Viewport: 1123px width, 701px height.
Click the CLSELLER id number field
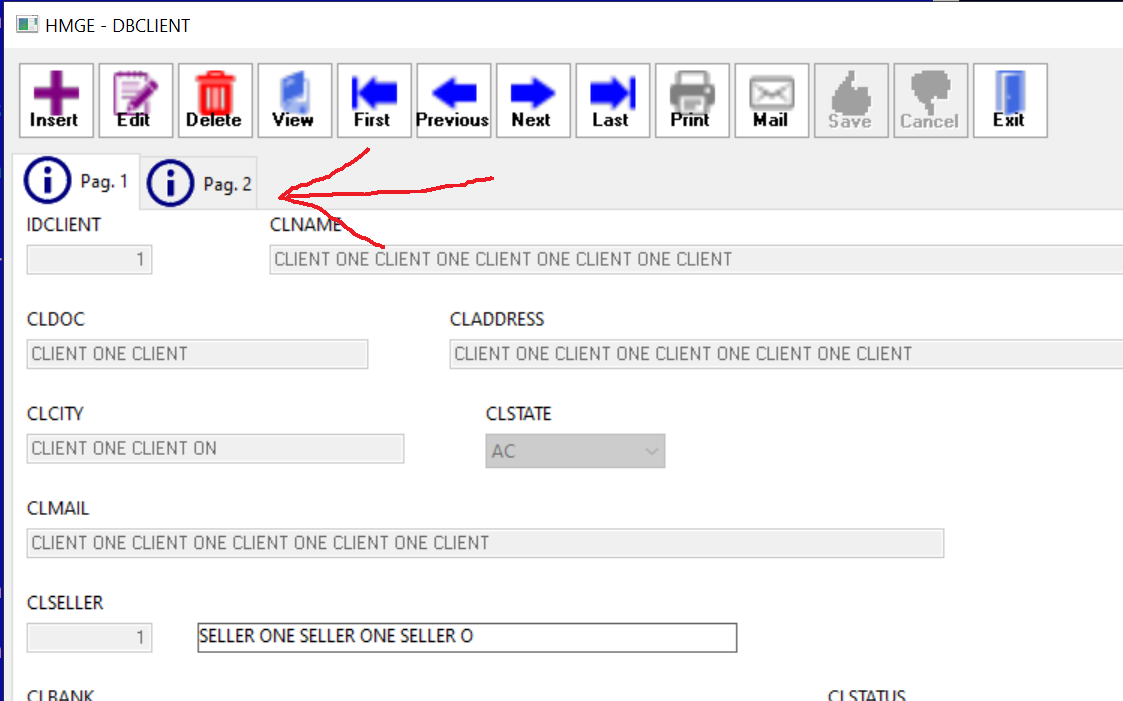[89, 637]
